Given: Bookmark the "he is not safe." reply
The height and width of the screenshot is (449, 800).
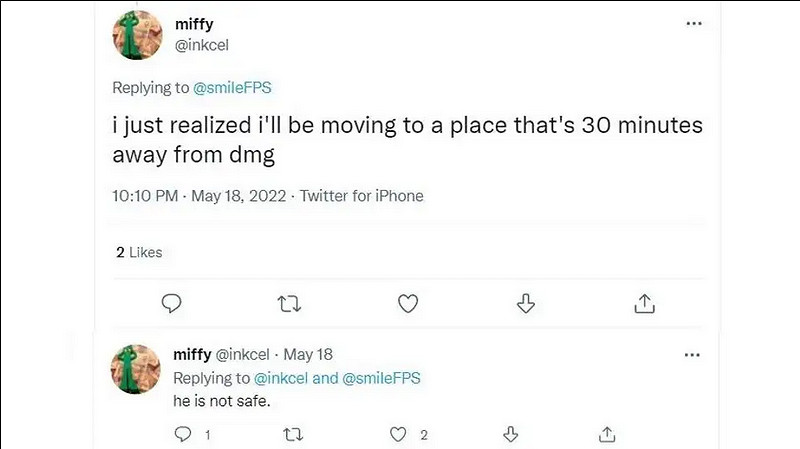Looking at the screenshot, I should click(x=509, y=434).
